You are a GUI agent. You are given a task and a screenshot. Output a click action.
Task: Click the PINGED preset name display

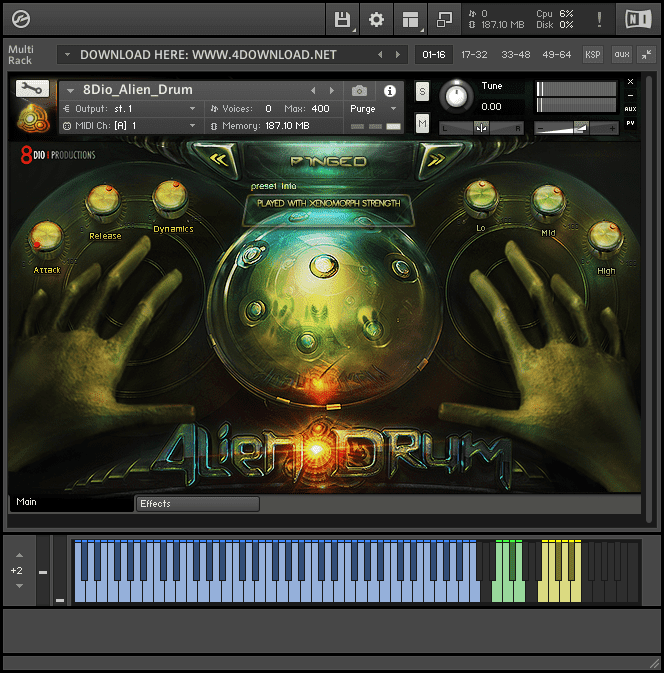tap(329, 161)
